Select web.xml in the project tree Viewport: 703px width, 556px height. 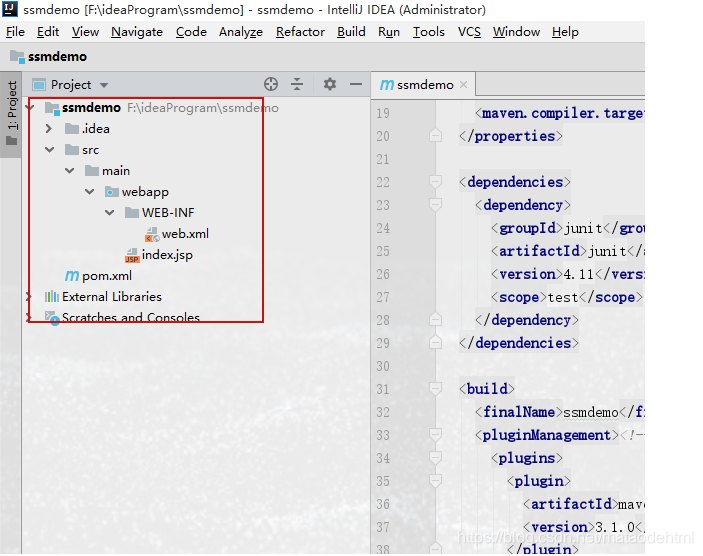point(185,234)
